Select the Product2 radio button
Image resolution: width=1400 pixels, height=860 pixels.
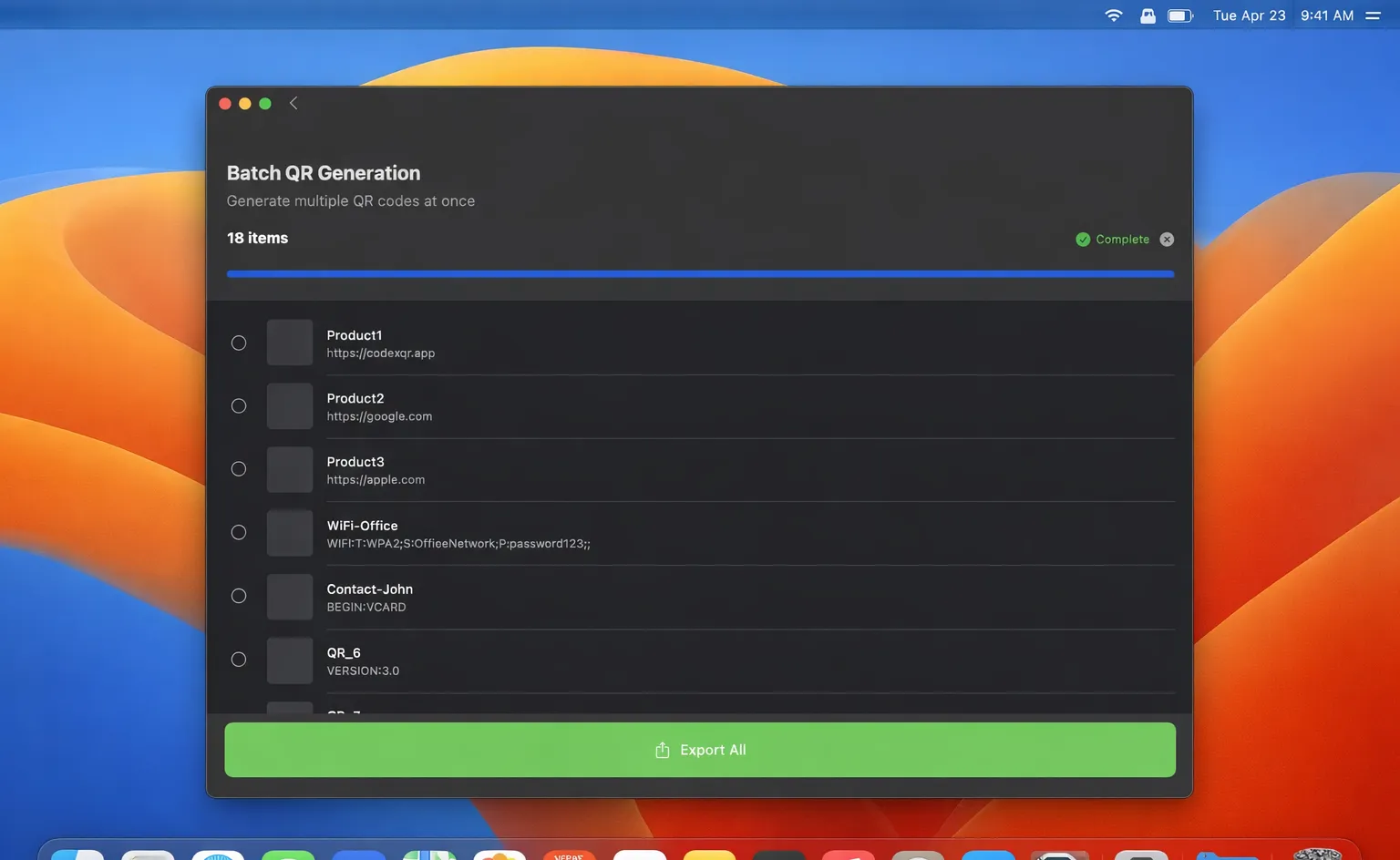pyautogui.click(x=239, y=406)
